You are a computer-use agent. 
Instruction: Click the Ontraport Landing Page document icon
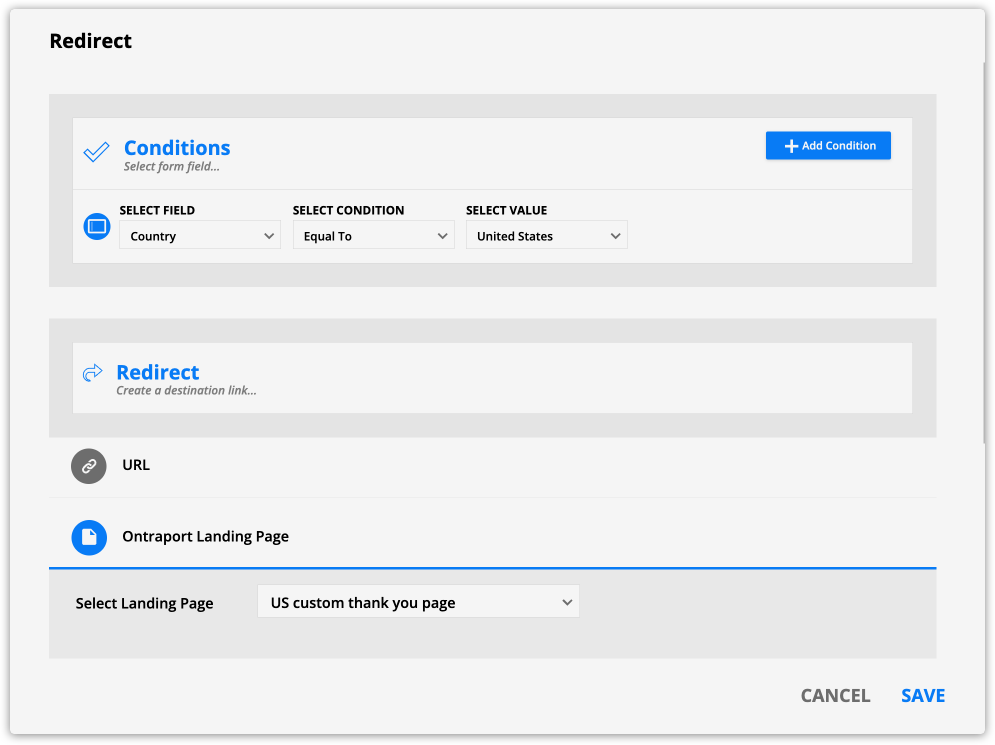coord(89,537)
